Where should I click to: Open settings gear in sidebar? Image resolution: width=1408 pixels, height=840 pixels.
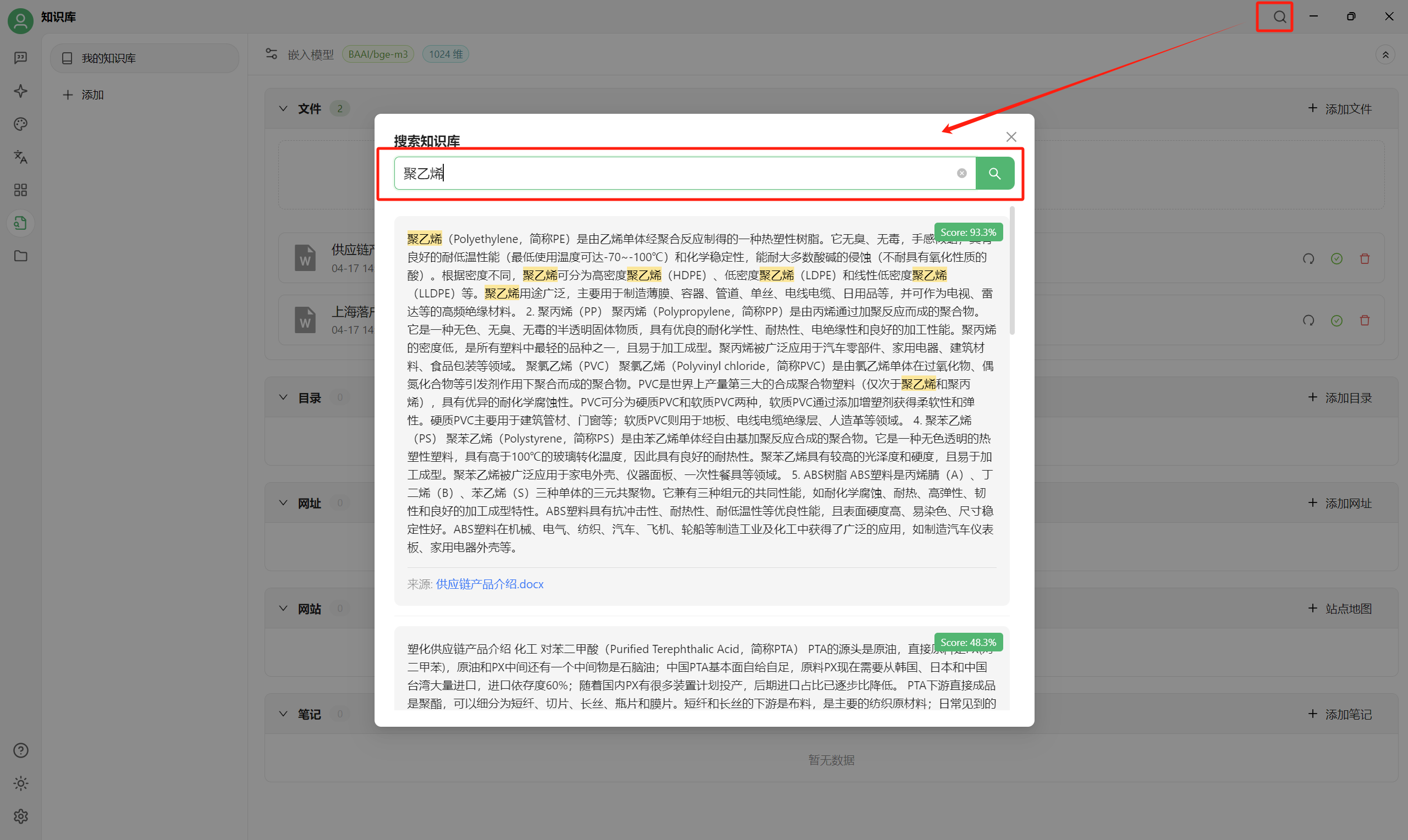click(21, 816)
